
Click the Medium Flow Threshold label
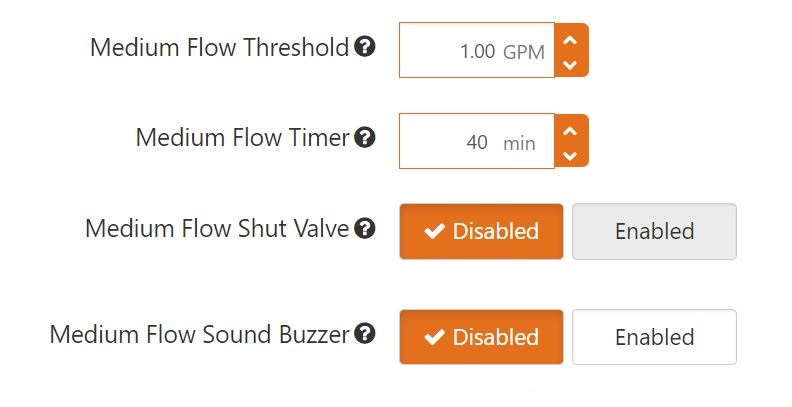[x=219, y=47]
